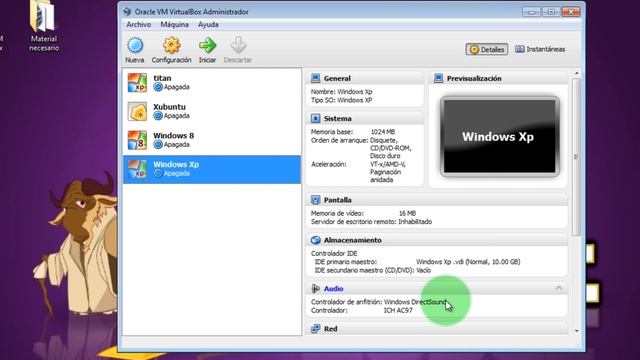Click the '16 MB' video memory value
This screenshot has width=640, height=360.
tap(407, 213)
